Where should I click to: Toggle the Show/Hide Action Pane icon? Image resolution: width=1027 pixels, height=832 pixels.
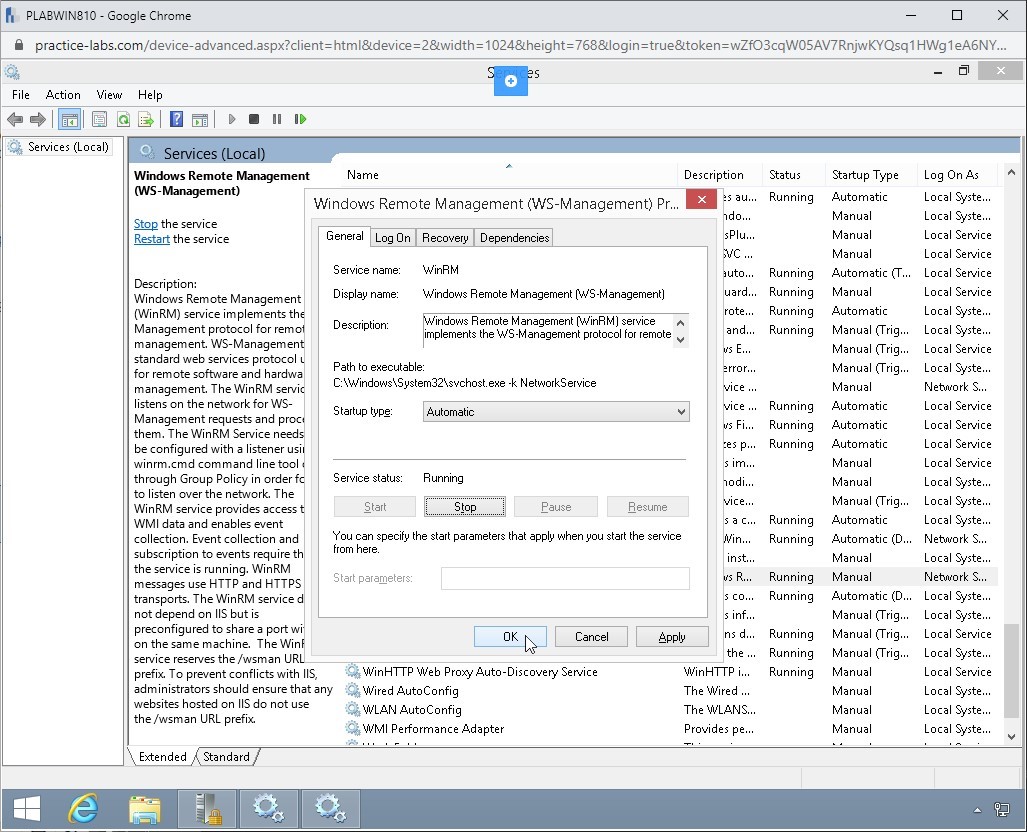(x=200, y=119)
